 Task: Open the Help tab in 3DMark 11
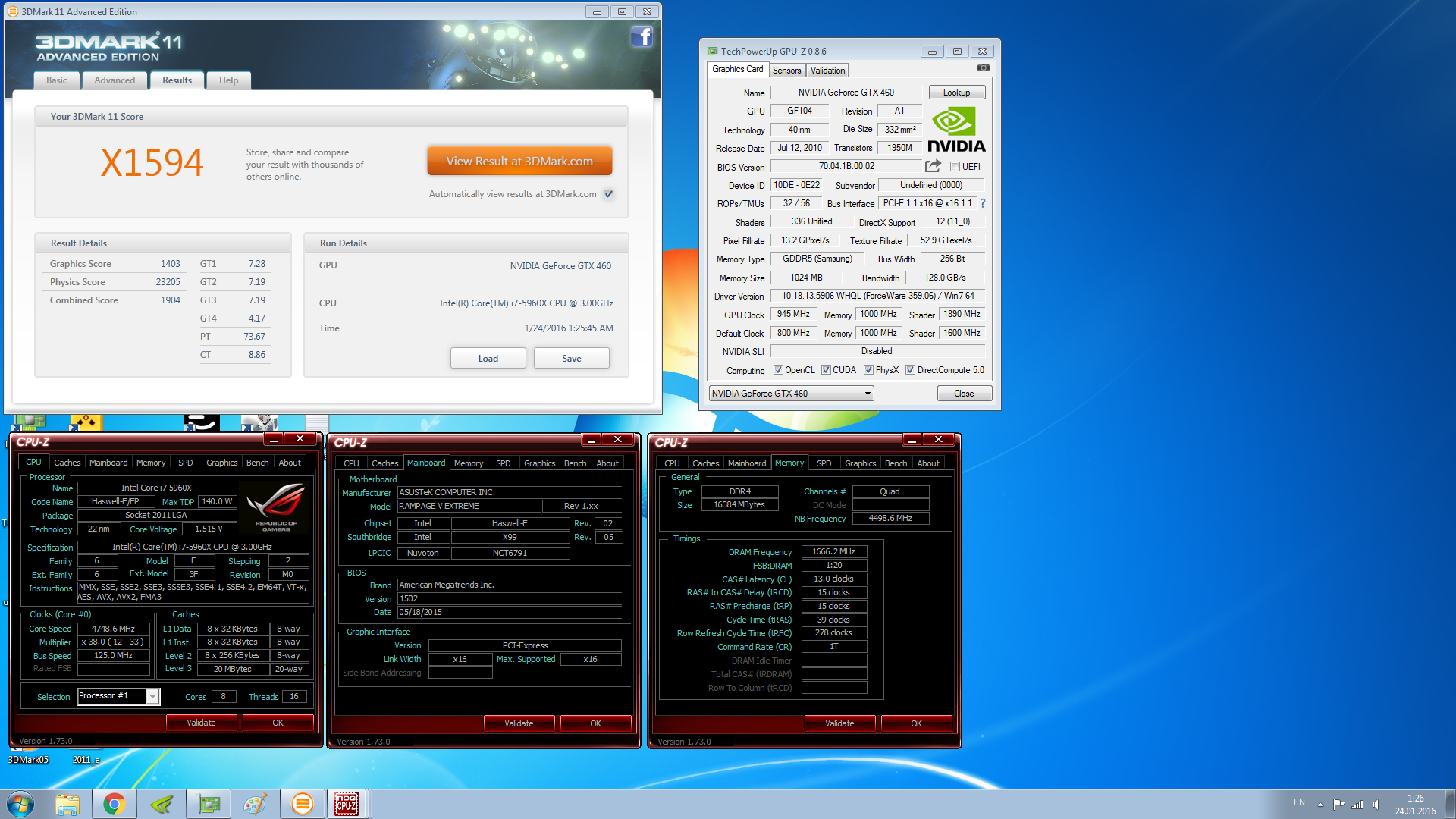point(228,80)
